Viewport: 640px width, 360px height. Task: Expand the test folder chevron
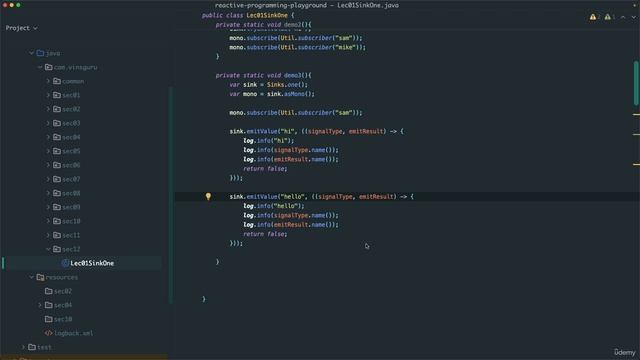coord(23,347)
